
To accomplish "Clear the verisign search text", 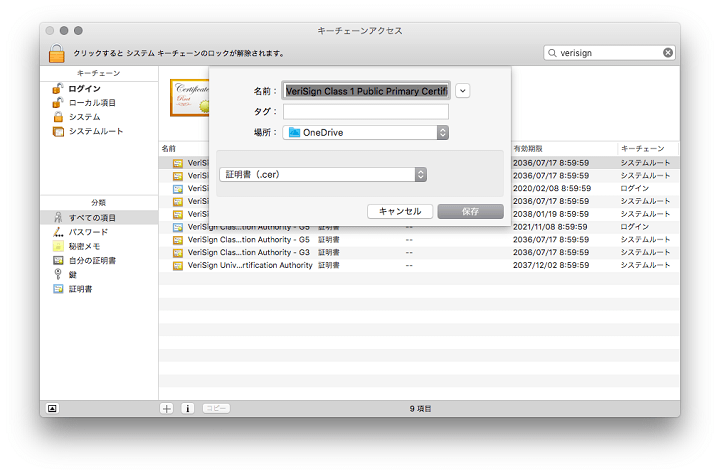I will [668, 53].
